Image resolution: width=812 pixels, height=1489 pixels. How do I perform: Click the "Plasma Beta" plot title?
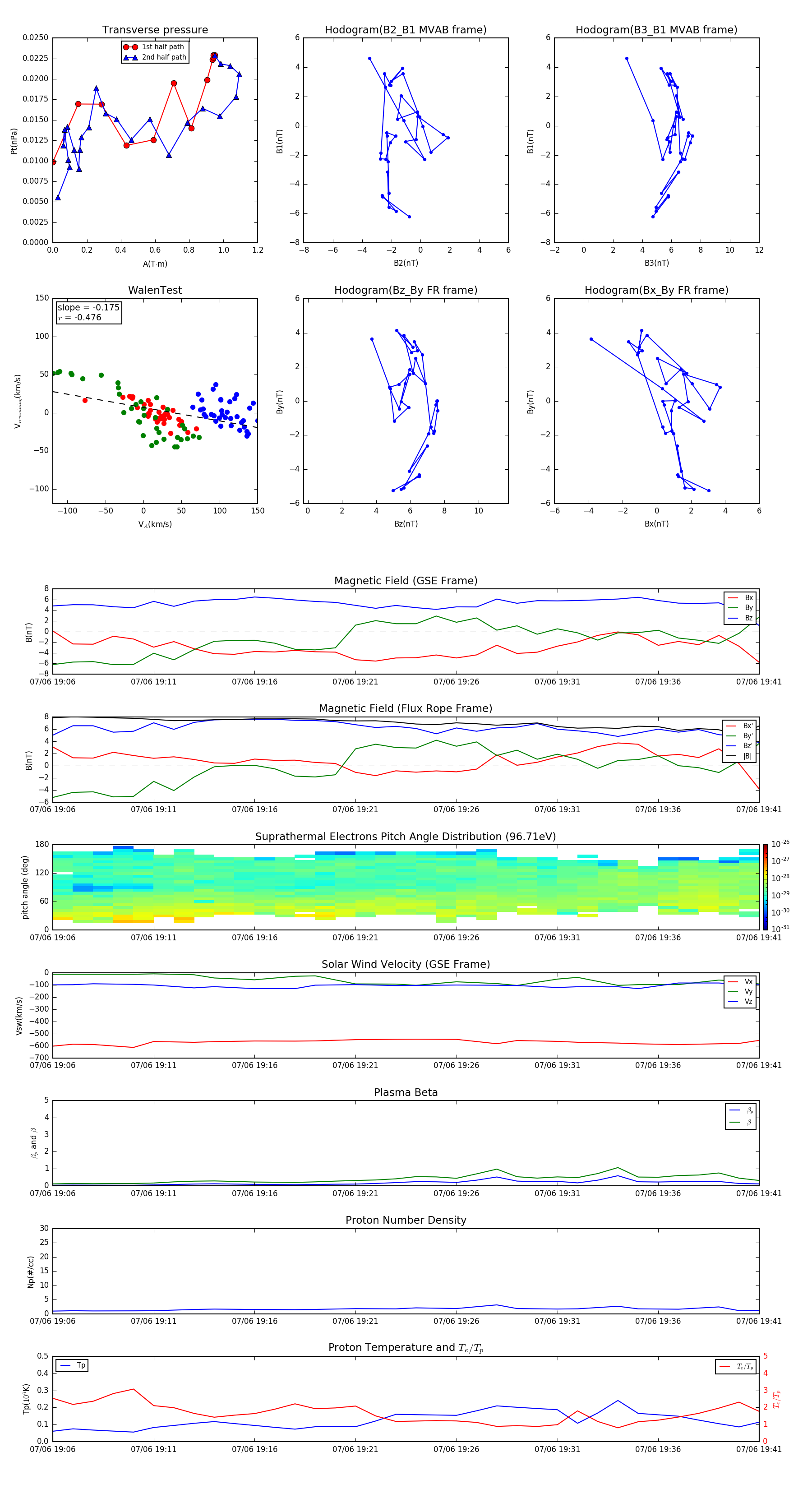[x=406, y=1093]
